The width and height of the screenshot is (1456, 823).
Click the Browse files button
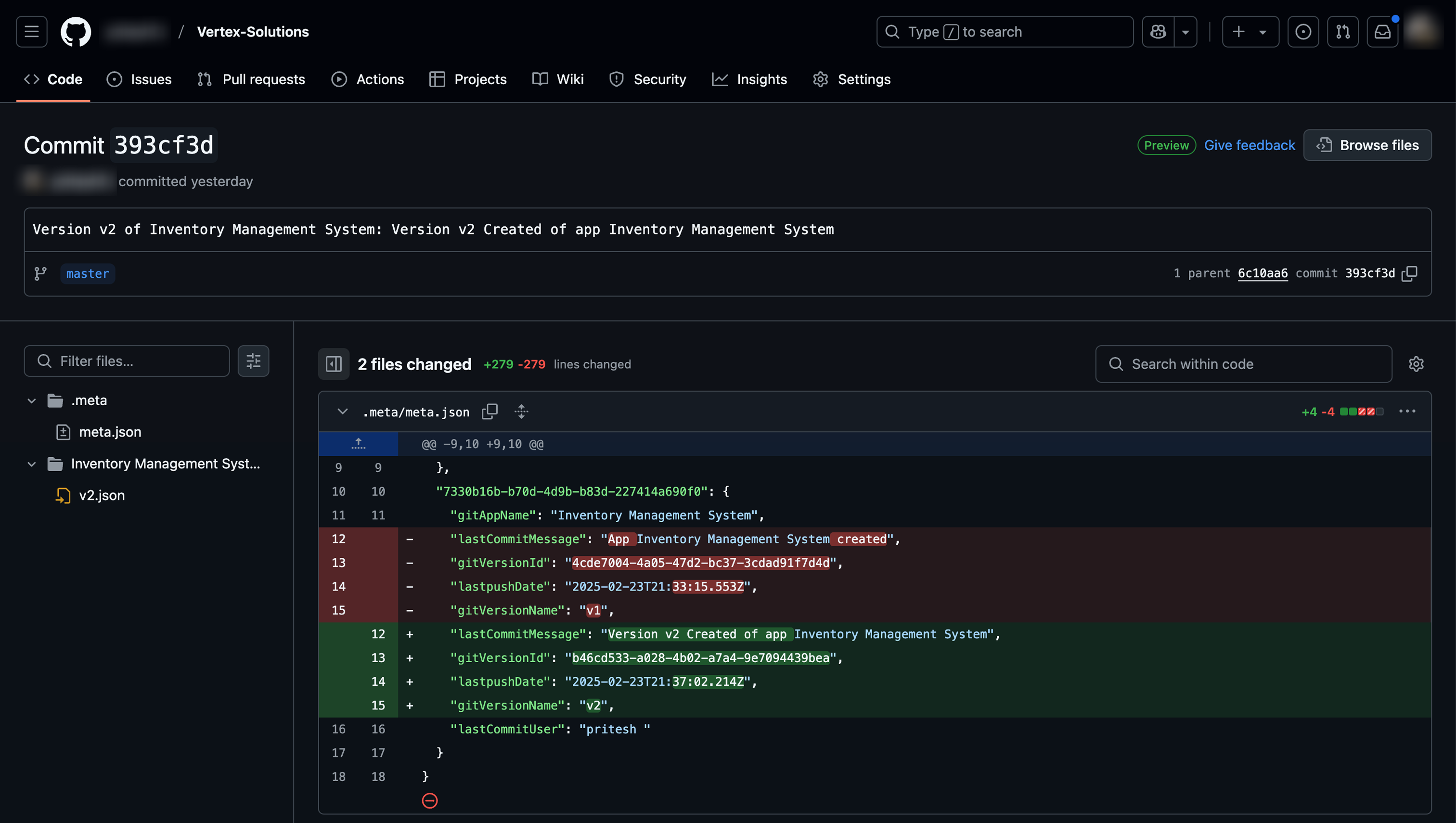pos(1368,145)
